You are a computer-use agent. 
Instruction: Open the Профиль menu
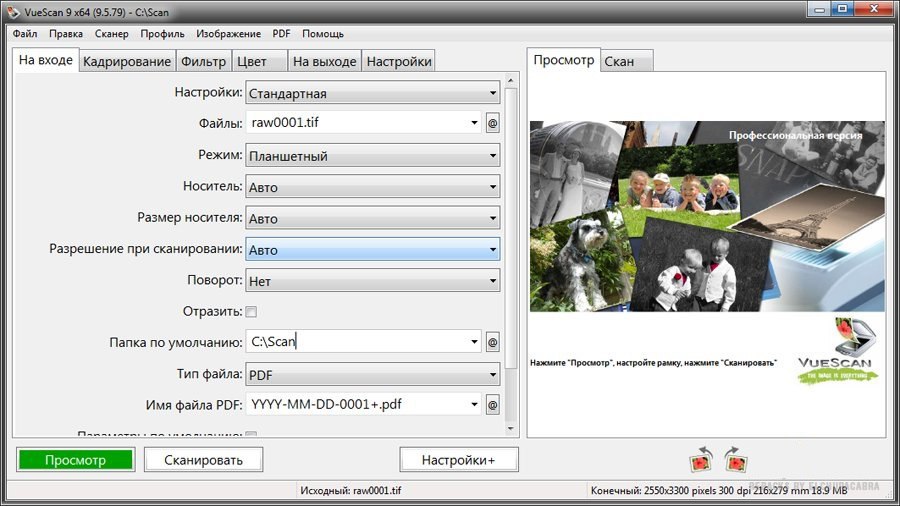click(x=162, y=34)
